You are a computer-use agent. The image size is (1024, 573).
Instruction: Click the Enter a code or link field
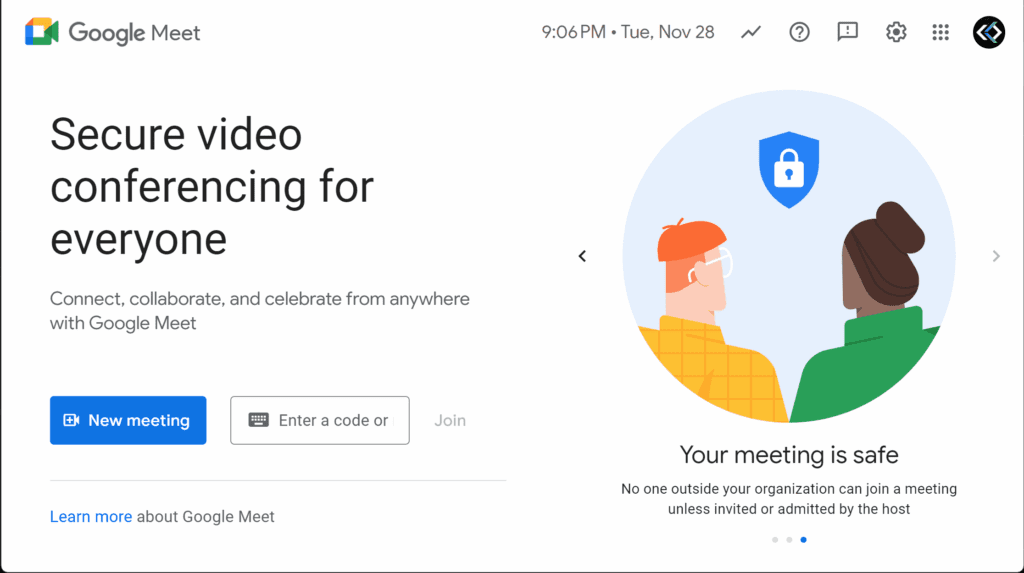coord(320,420)
